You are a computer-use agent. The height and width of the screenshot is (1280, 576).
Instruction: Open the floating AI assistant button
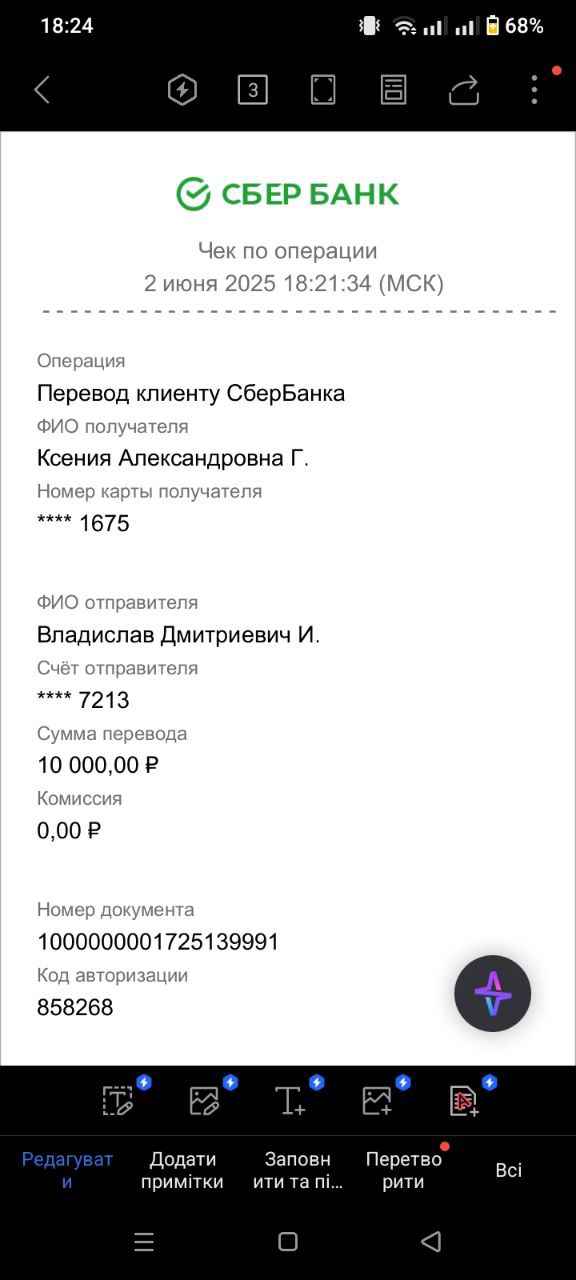(x=493, y=993)
